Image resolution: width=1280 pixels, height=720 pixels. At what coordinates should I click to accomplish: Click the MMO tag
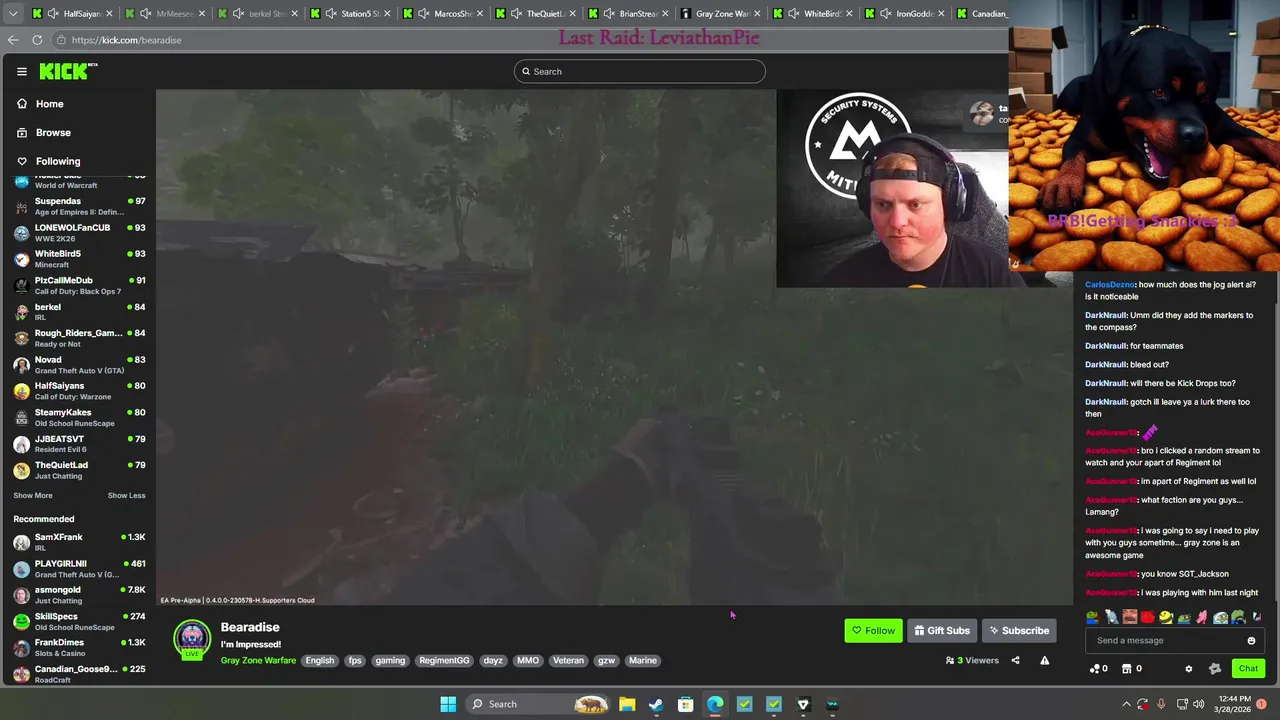(528, 660)
